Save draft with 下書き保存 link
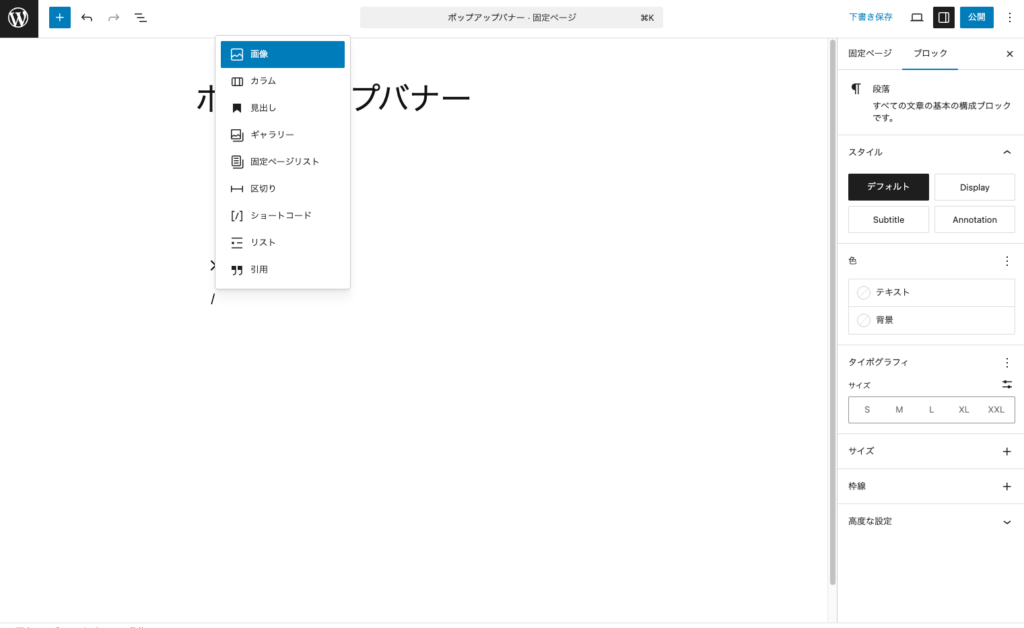Screen dimensions: 1024x628 872,17
